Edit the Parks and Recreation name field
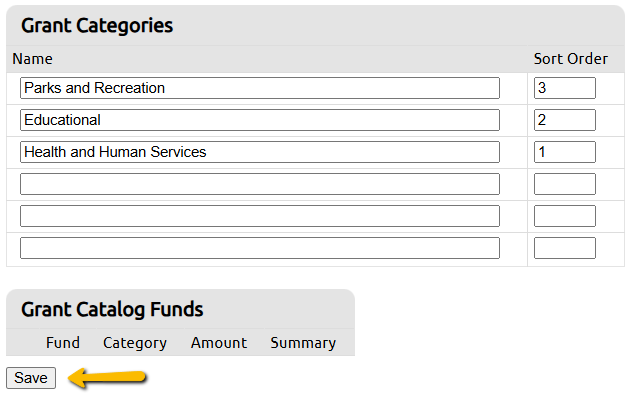Screen dimensions: 631x394 [260, 88]
